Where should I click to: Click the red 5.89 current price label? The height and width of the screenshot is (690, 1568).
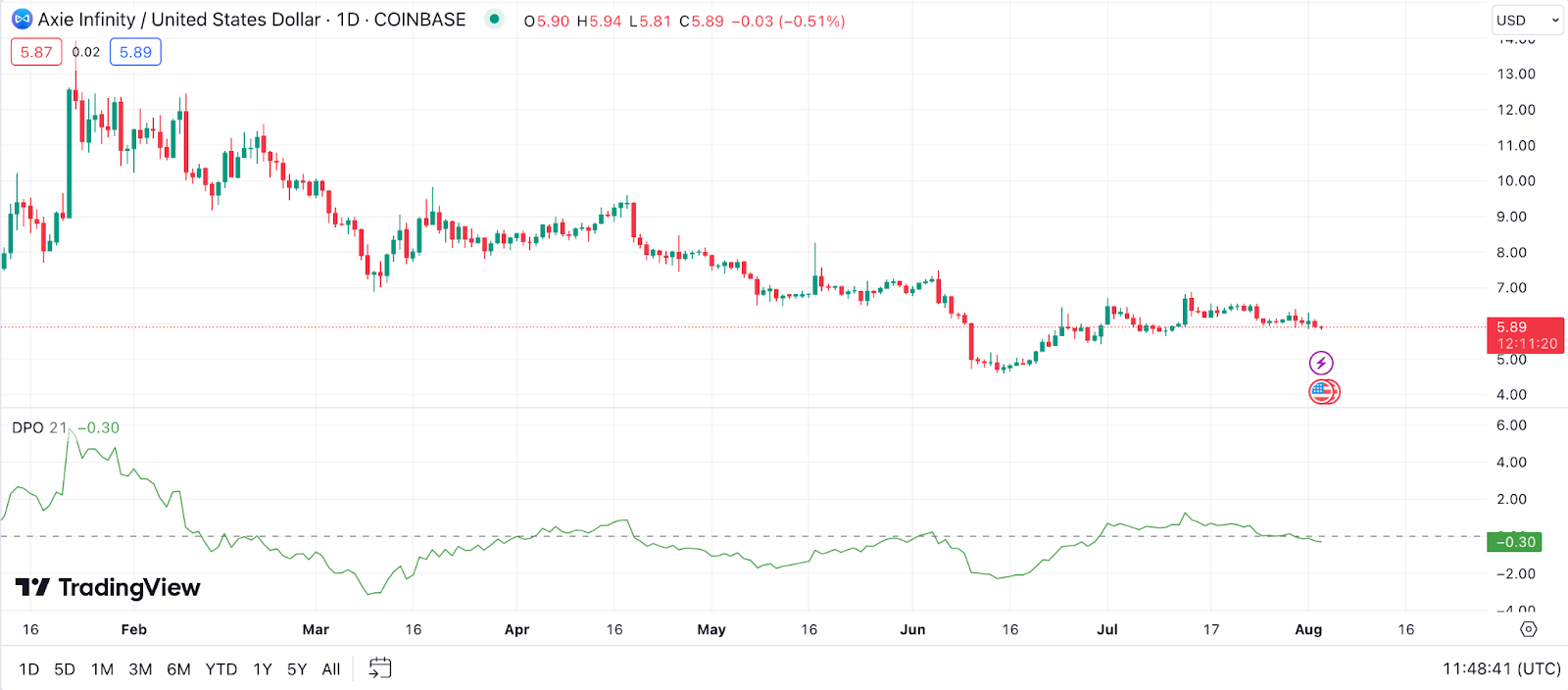[1525, 335]
